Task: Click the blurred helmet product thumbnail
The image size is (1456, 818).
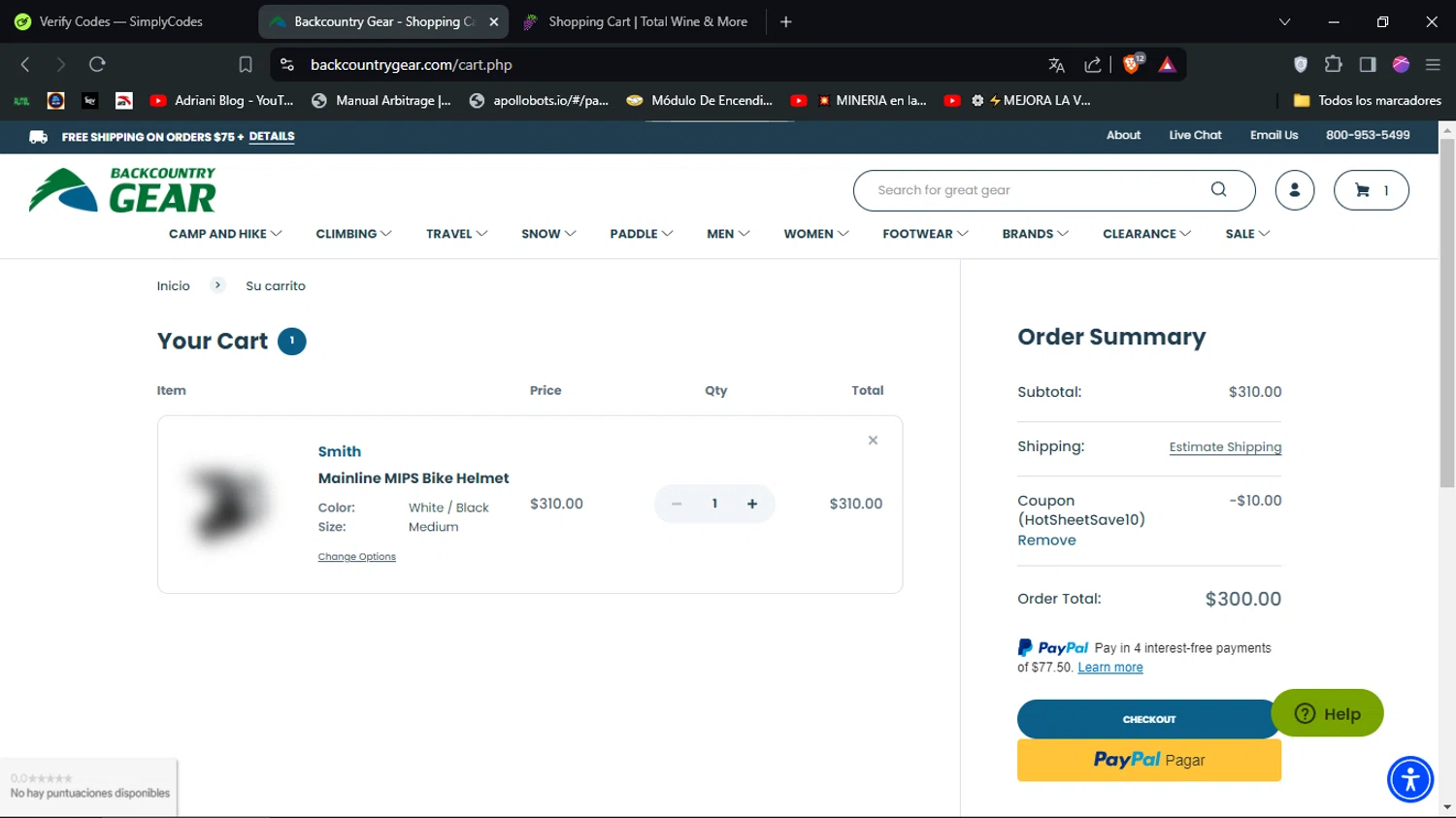Action: click(x=228, y=503)
